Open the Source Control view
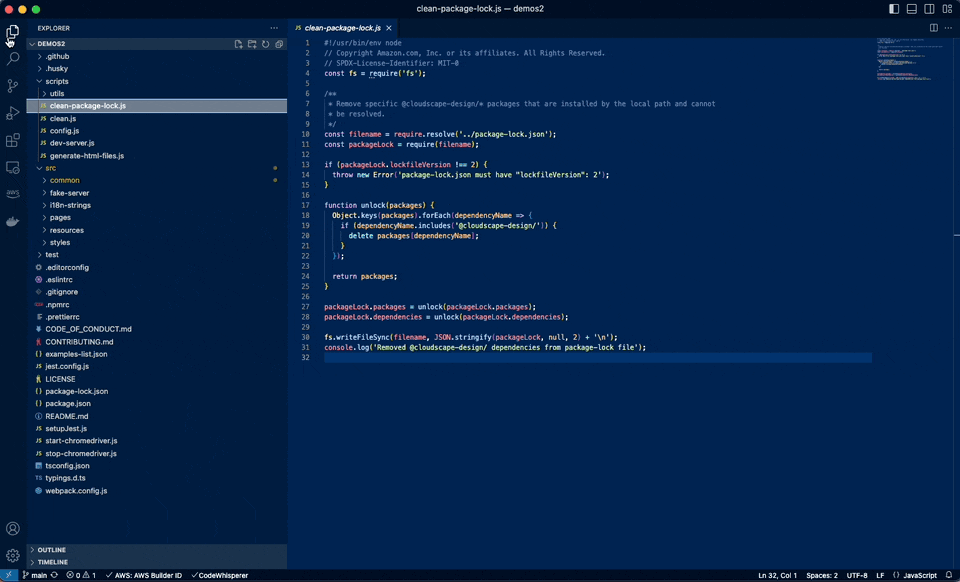Image resolution: width=960 pixels, height=582 pixels. point(13,86)
